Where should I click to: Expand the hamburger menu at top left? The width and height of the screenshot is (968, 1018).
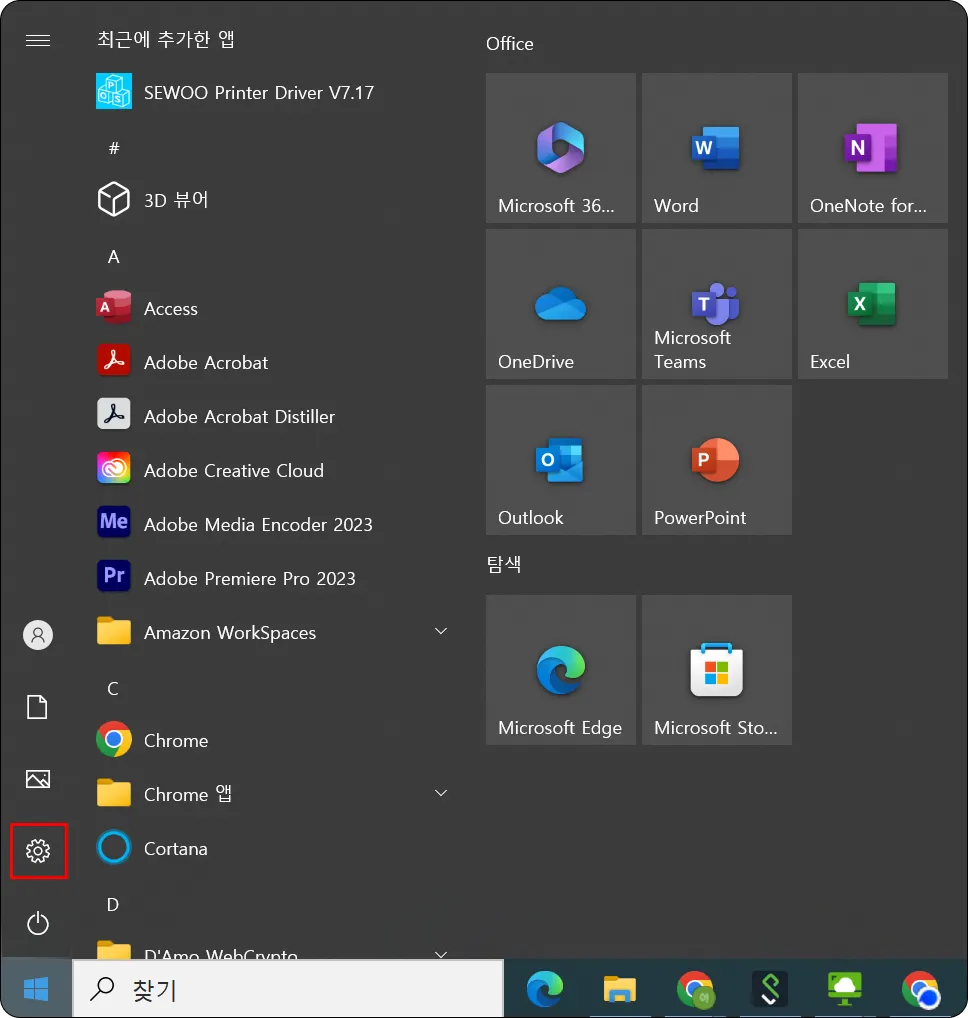tap(38, 40)
